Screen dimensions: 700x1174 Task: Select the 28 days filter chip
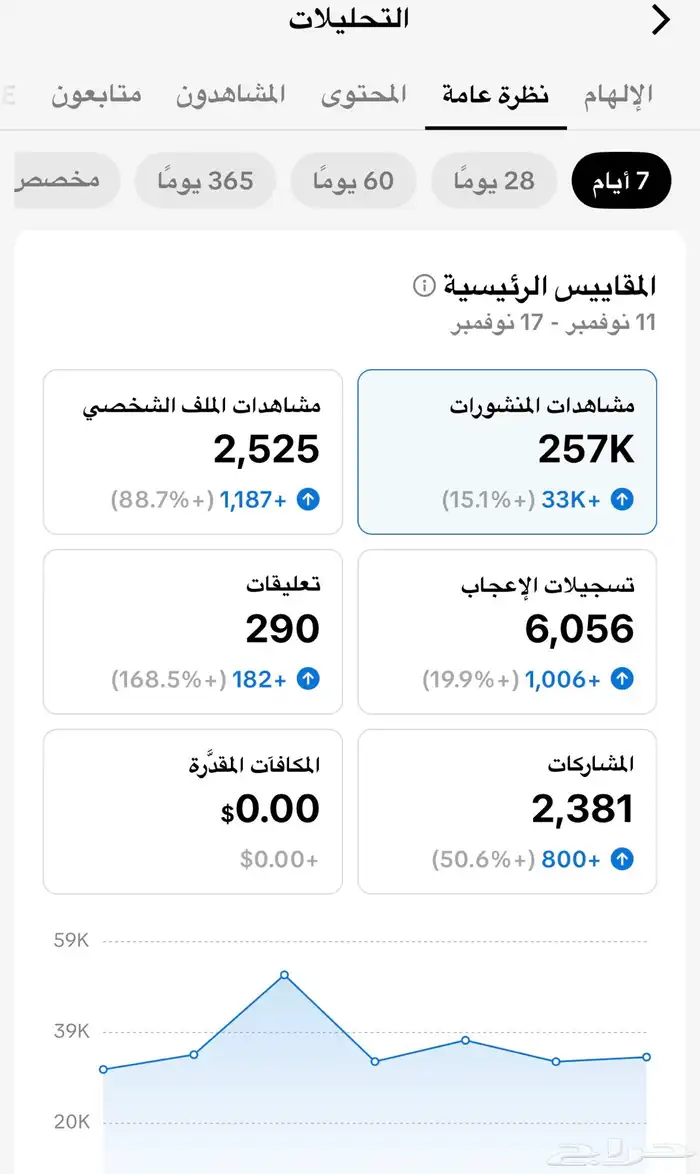(494, 180)
